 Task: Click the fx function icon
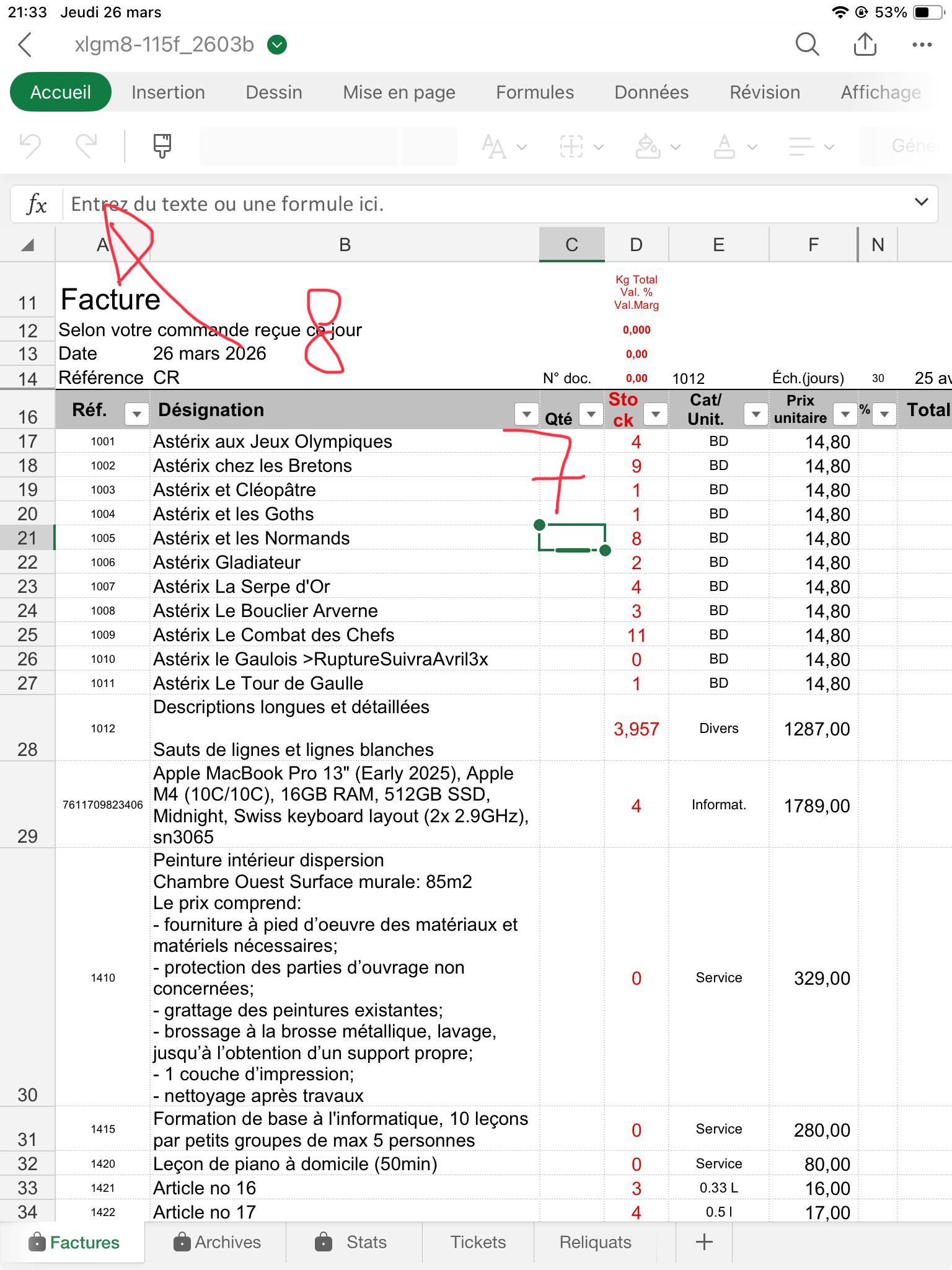point(37,204)
